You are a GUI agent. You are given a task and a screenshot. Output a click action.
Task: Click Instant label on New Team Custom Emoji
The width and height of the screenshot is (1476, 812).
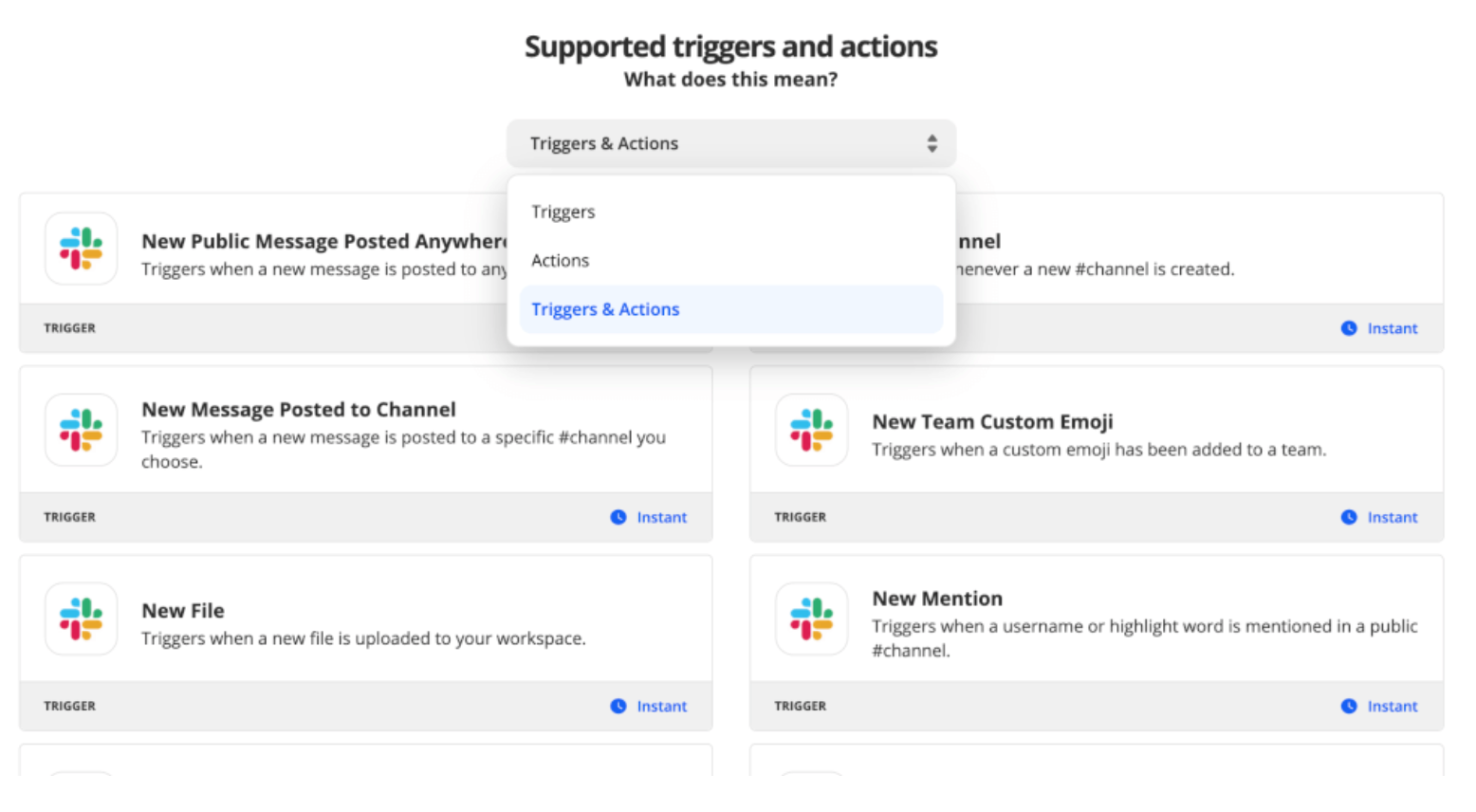click(x=1393, y=517)
